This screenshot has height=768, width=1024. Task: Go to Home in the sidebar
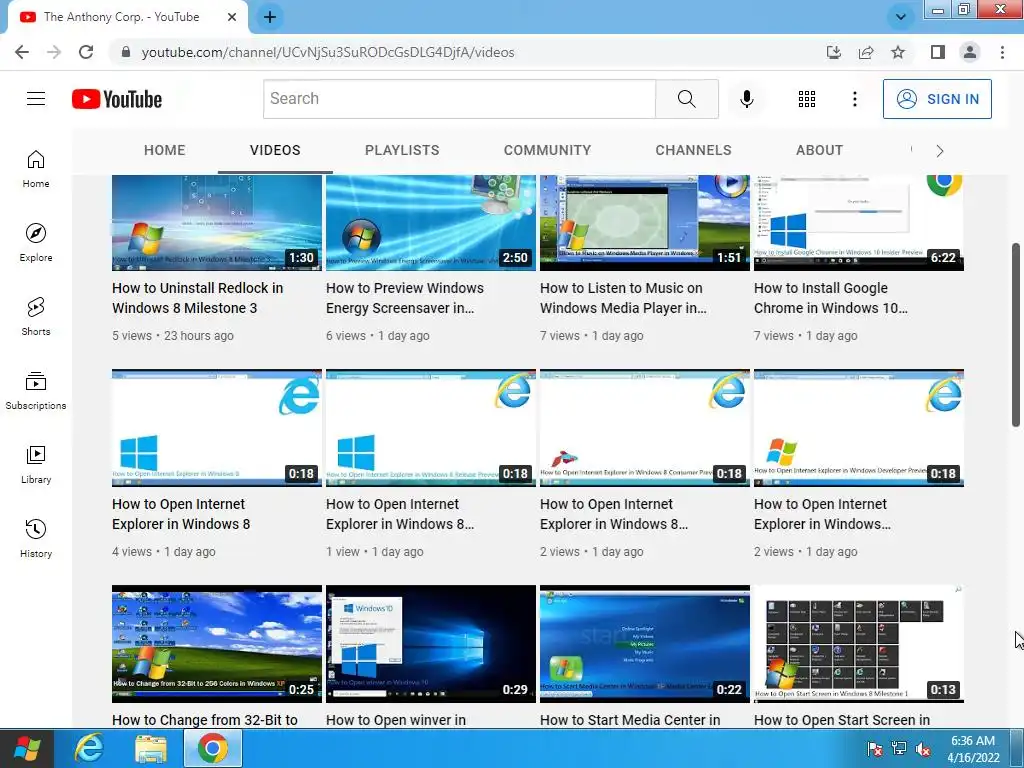[36, 169]
